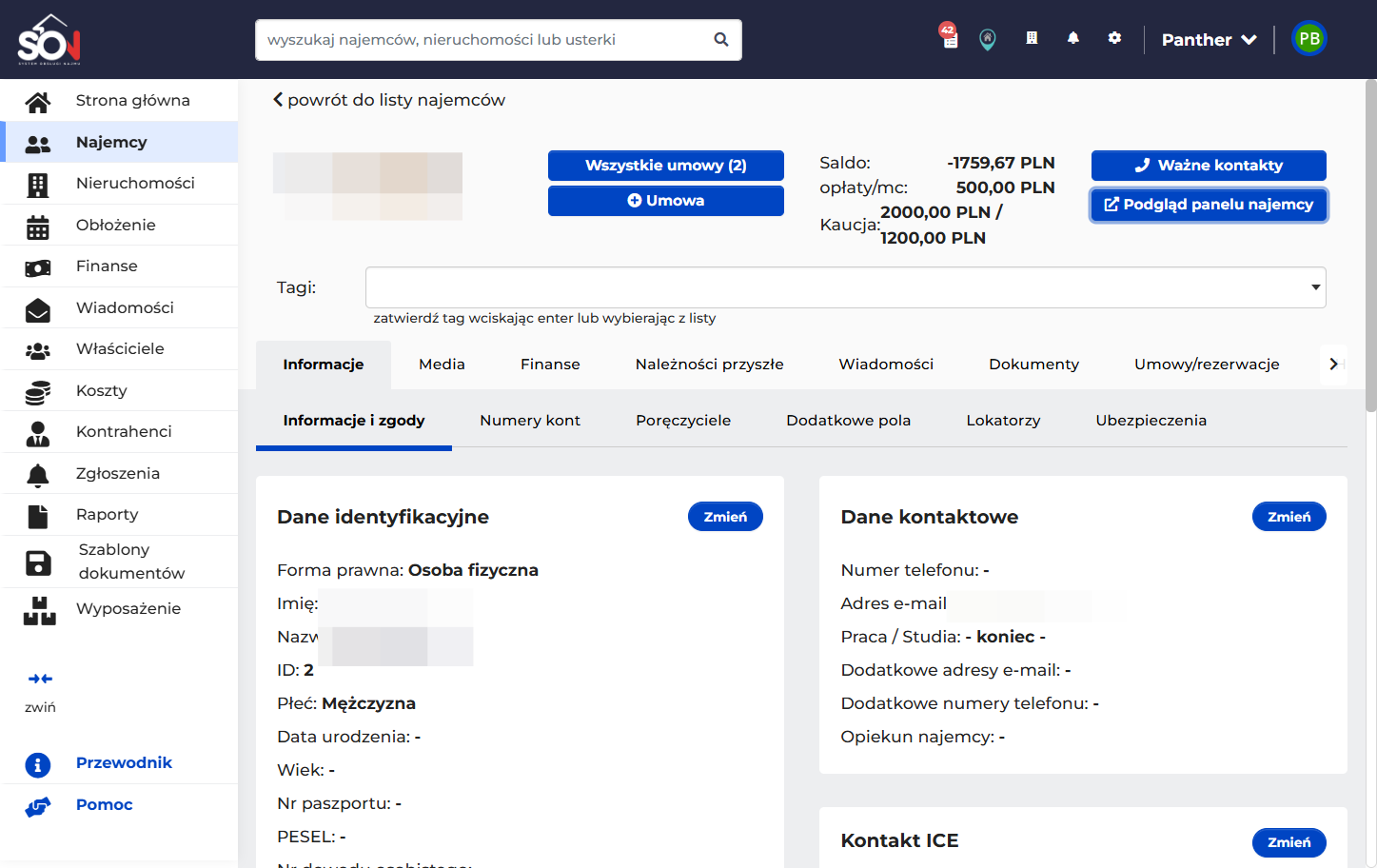Image resolution: width=1377 pixels, height=868 pixels.
Task: Open Szablony dokumentów save icon
Action: [38, 562]
